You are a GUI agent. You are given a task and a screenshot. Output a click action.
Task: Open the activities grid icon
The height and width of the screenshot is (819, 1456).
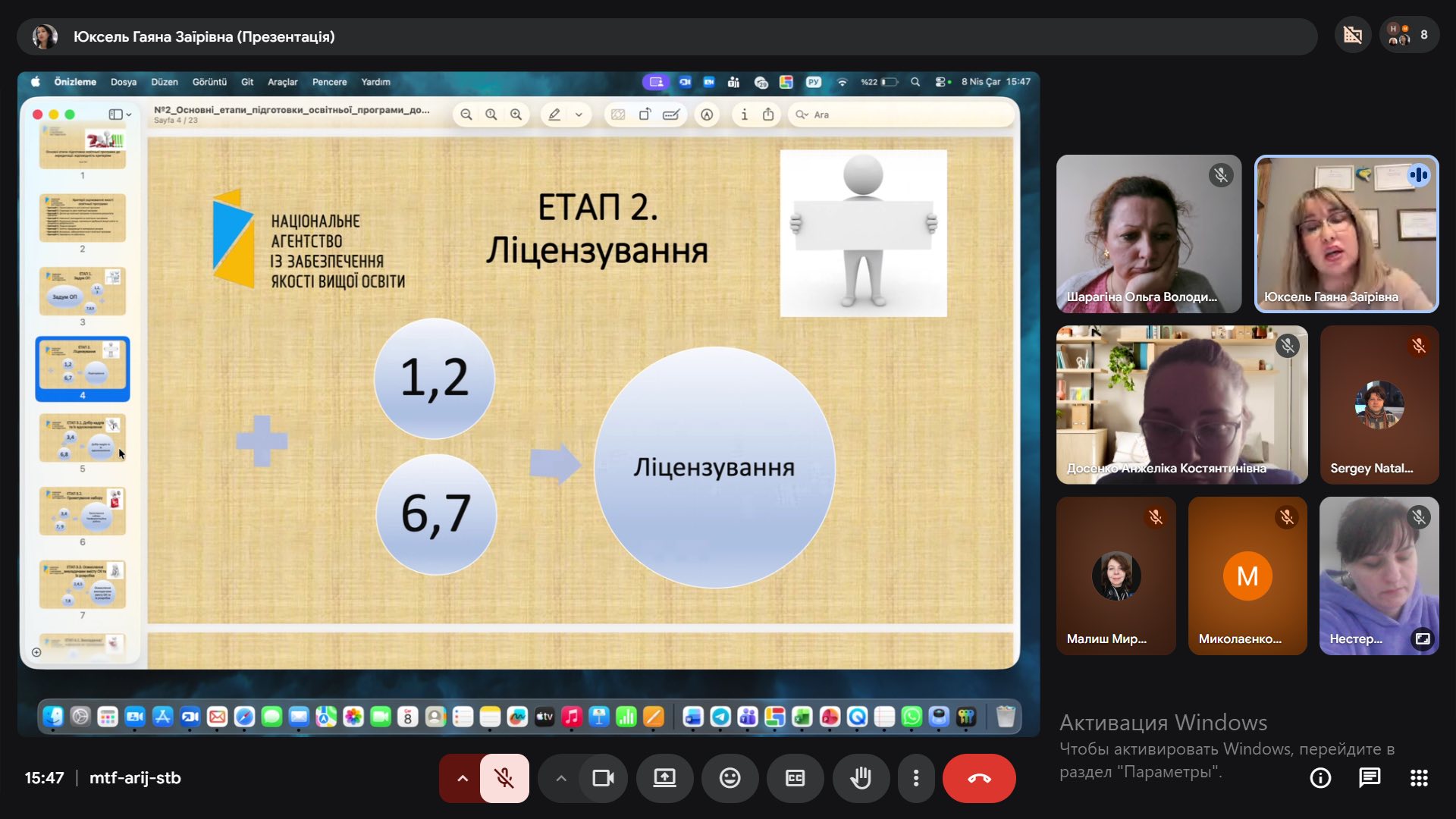(x=1419, y=778)
